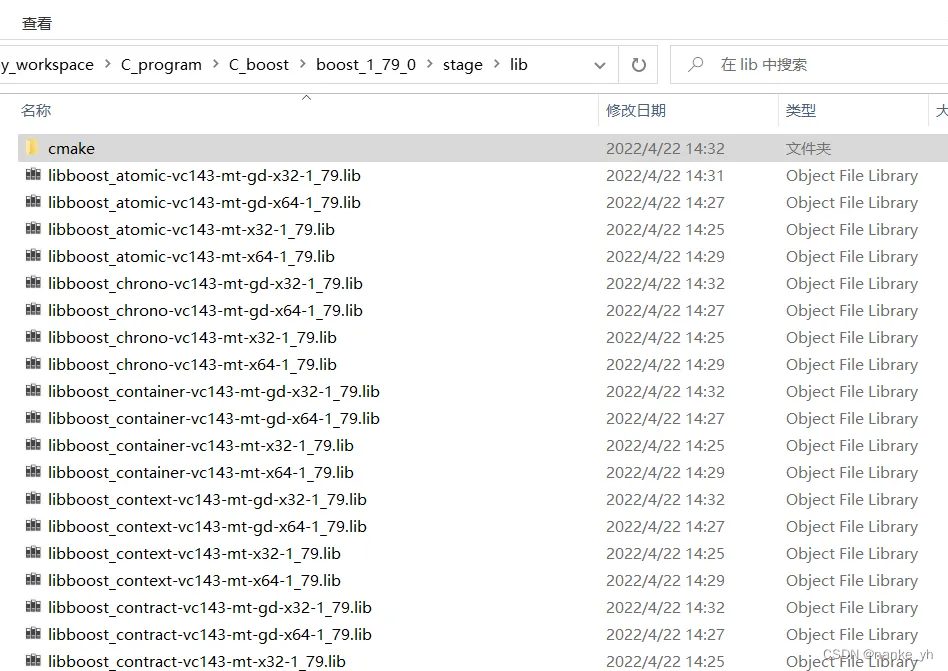Click icon of libboost_context-vc143-mt-gd-x32-1_79.lib
The height and width of the screenshot is (671, 948).
point(33,499)
